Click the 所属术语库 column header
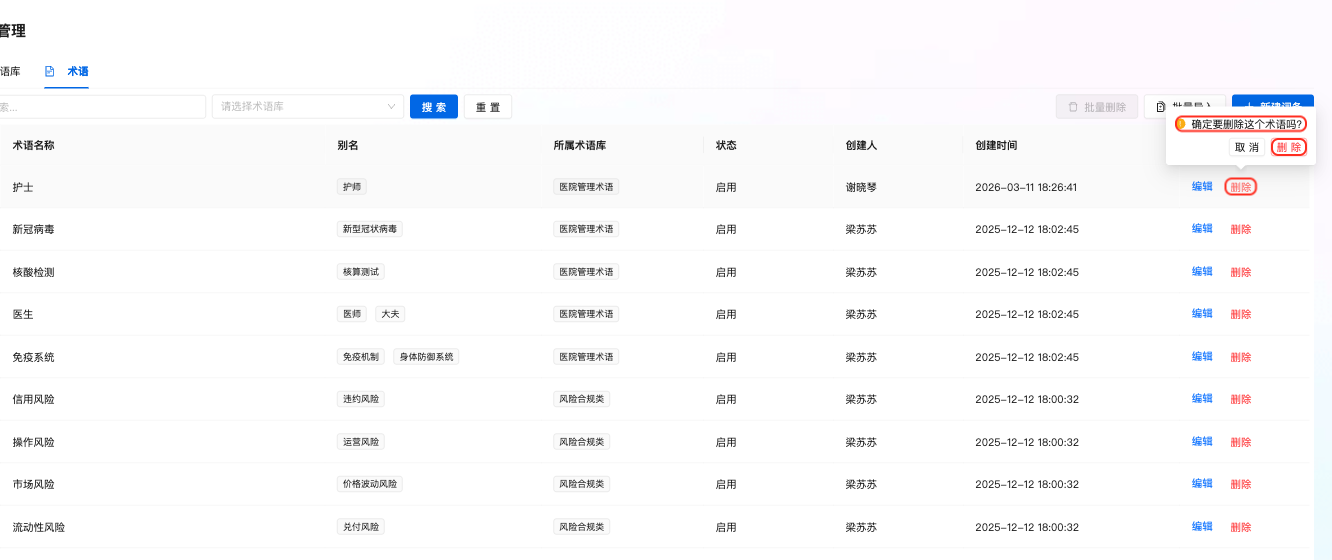This screenshot has width=1332, height=560. pyautogui.click(x=580, y=145)
